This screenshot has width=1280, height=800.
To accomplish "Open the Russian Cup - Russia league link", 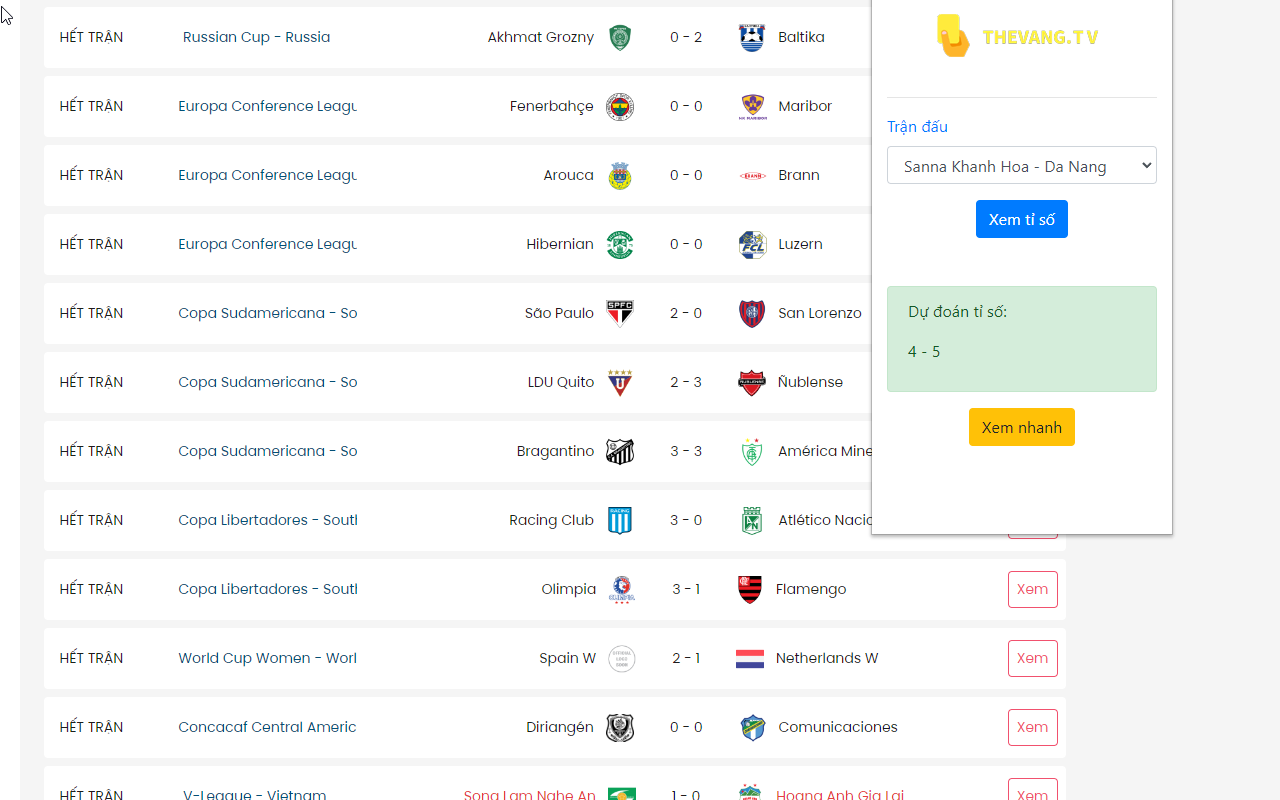I will click(x=256, y=38).
